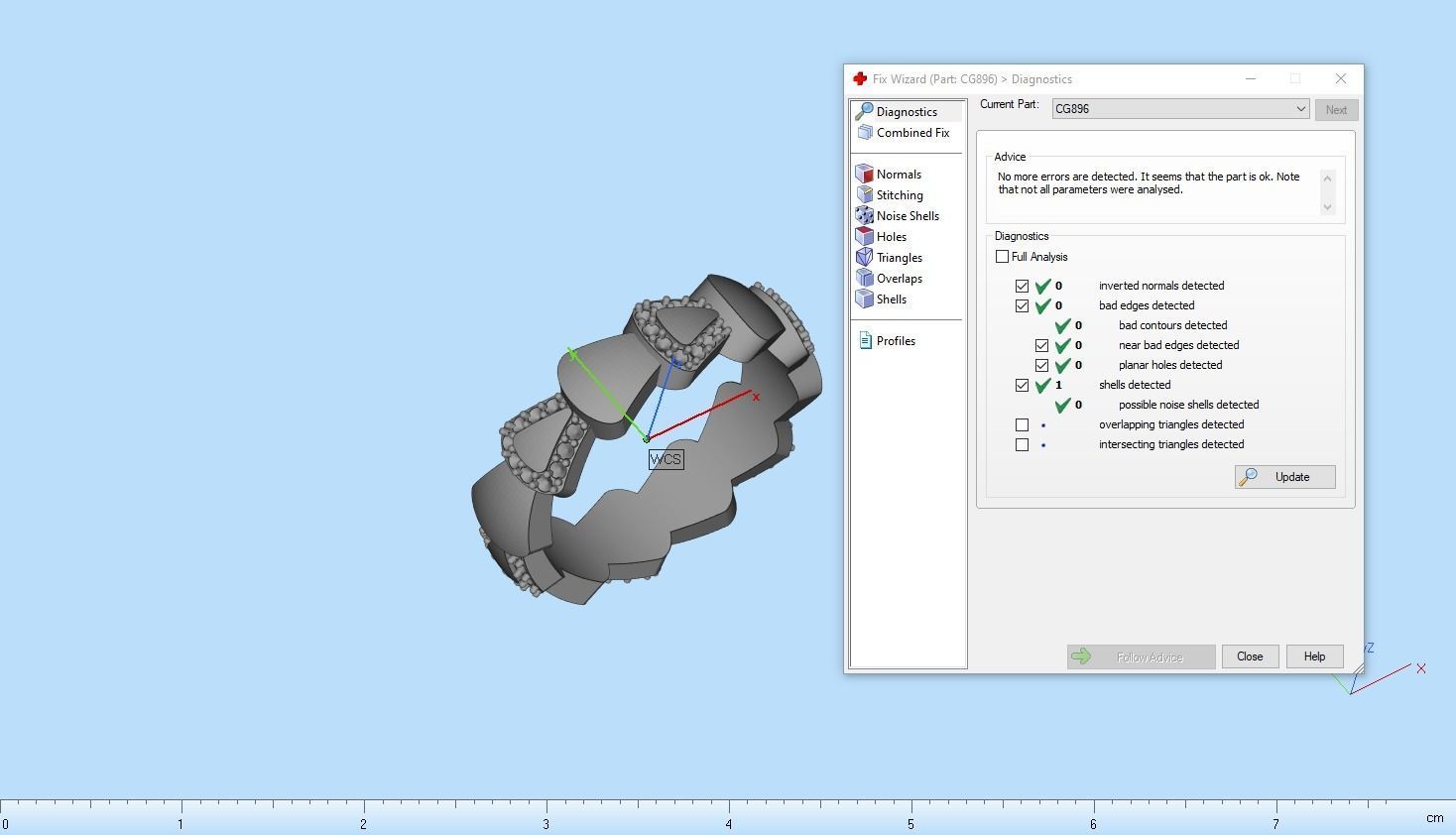The image size is (1456, 835).
Task: Open the Current Part dropdown
Action: coord(1180,109)
